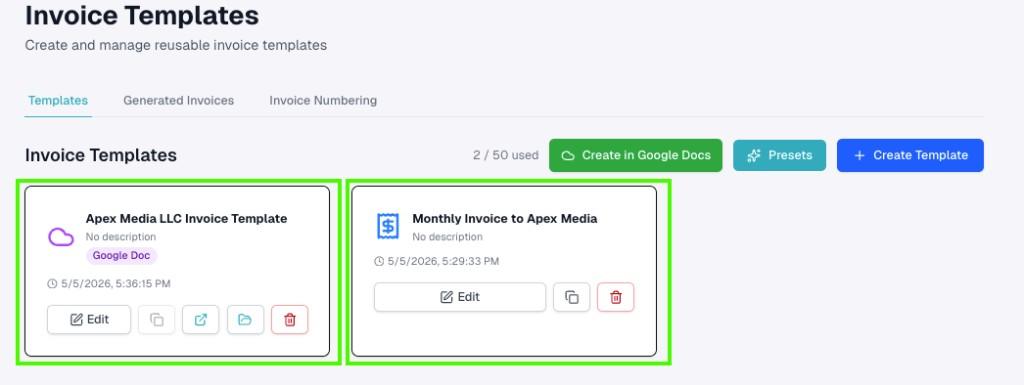Duplicate the Apex Media LLC Invoice Template
Screen dimensions: 1024x385
(x=157, y=320)
